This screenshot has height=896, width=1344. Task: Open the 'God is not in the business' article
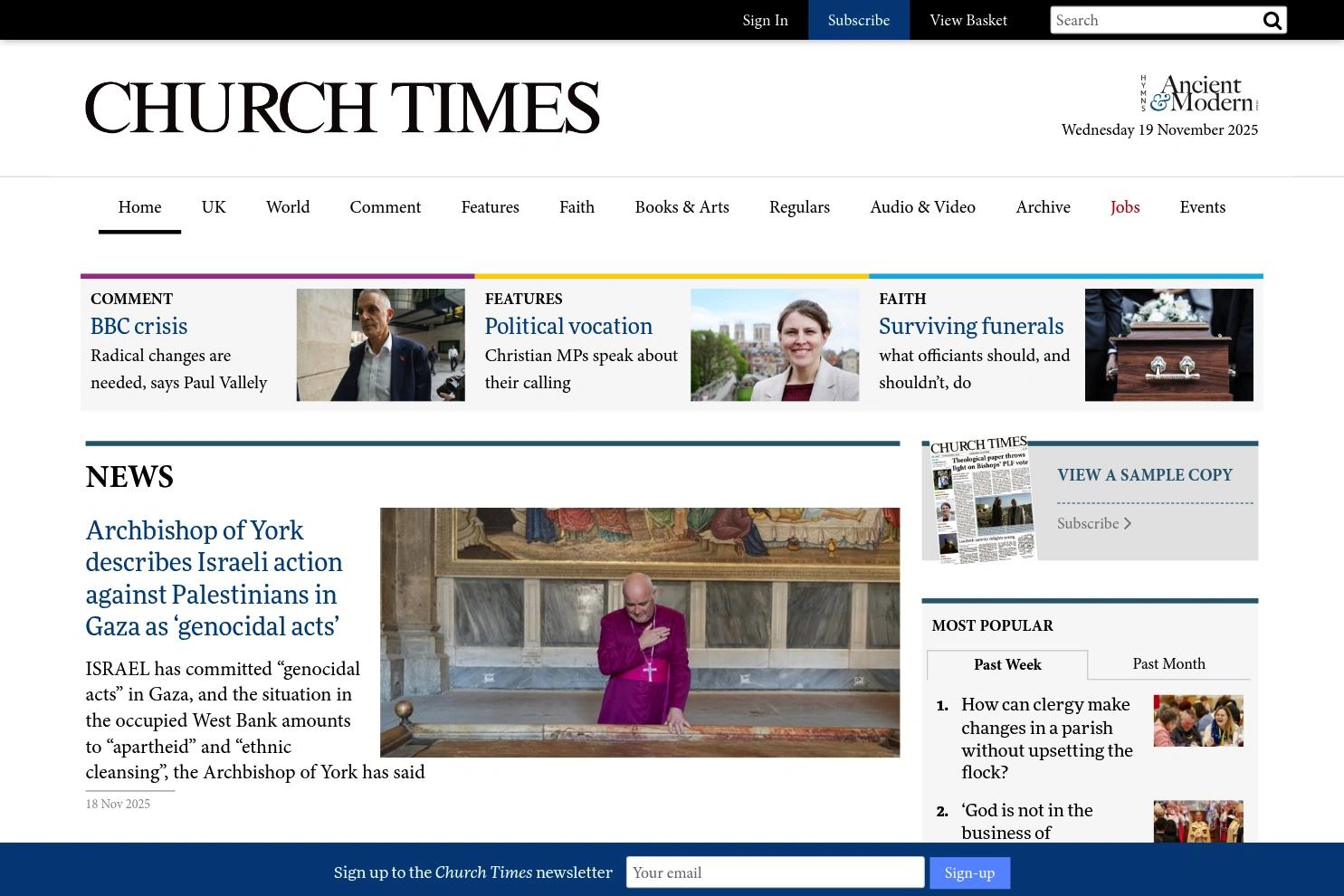coord(1027,821)
